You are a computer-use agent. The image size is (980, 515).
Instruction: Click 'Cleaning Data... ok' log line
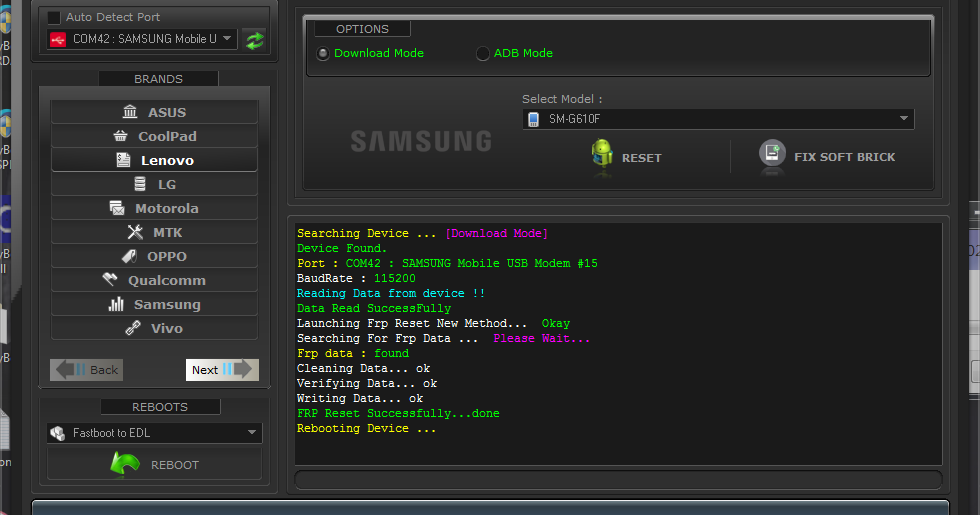363,368
